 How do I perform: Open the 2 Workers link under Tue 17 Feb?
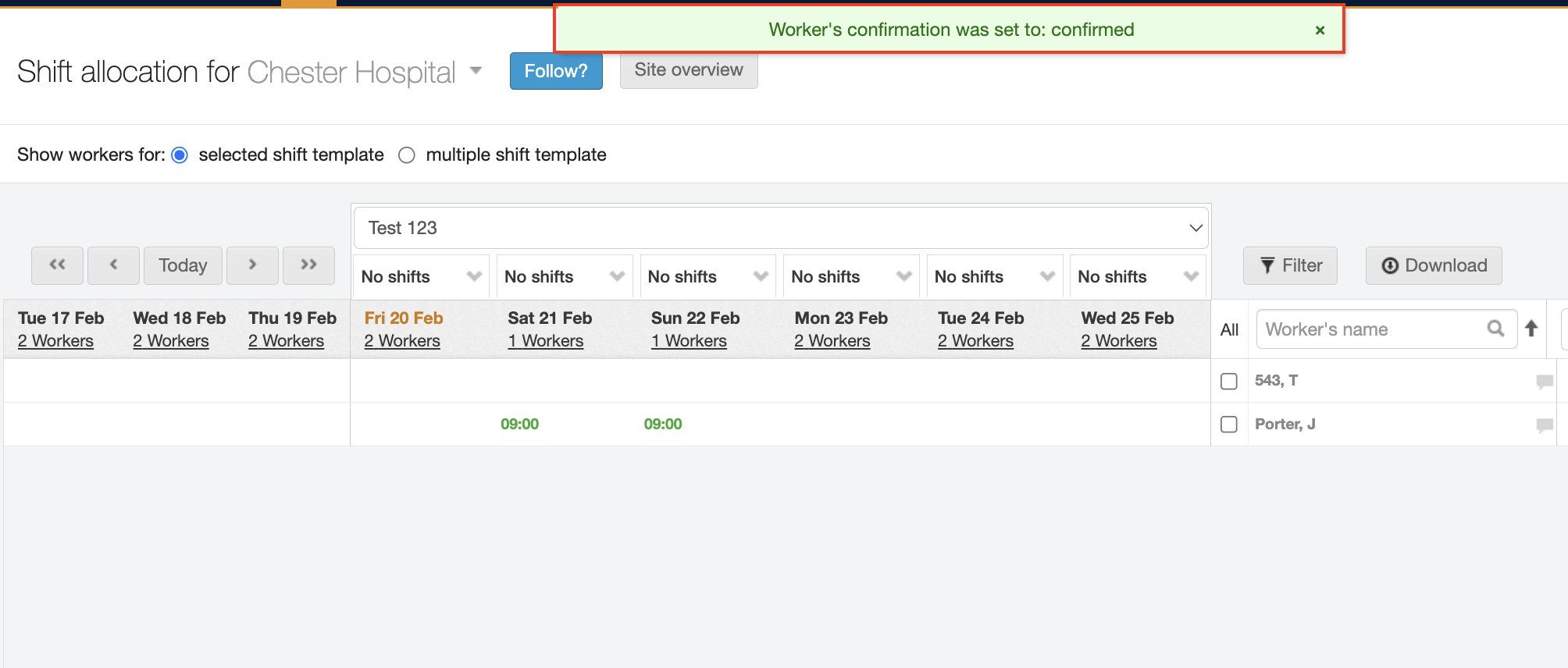[55, 341]
